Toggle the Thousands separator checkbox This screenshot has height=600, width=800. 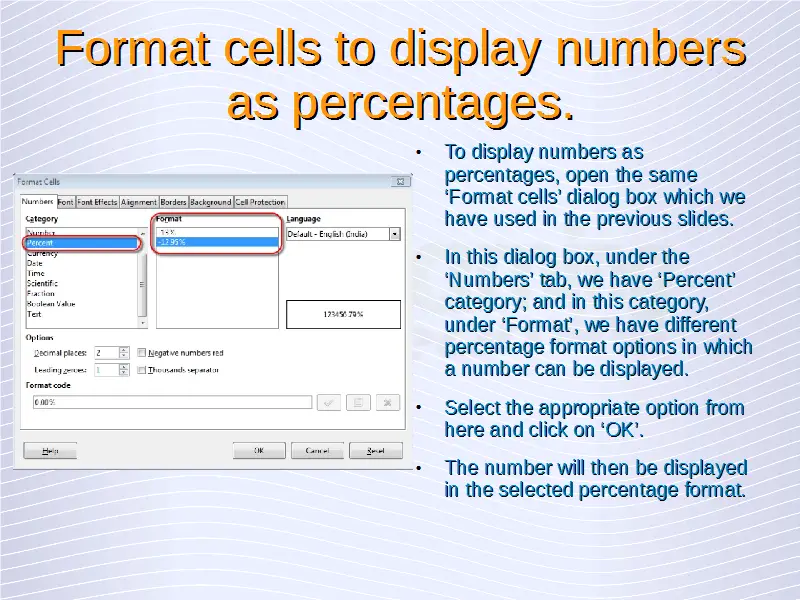[x=142, y=370]
